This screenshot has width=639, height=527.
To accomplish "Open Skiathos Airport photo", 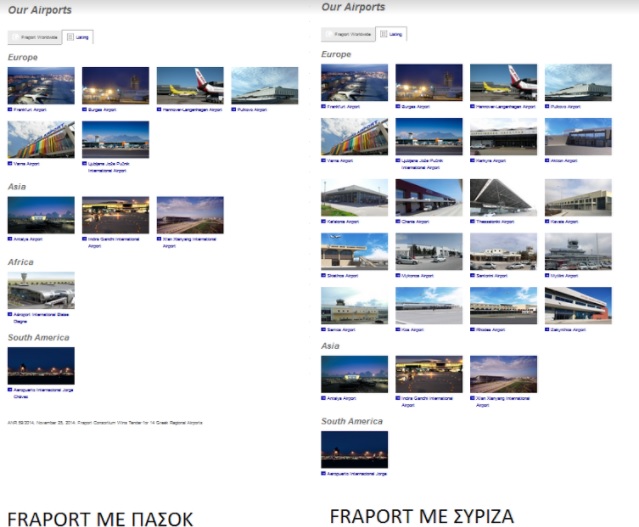I will coord(355,251).
